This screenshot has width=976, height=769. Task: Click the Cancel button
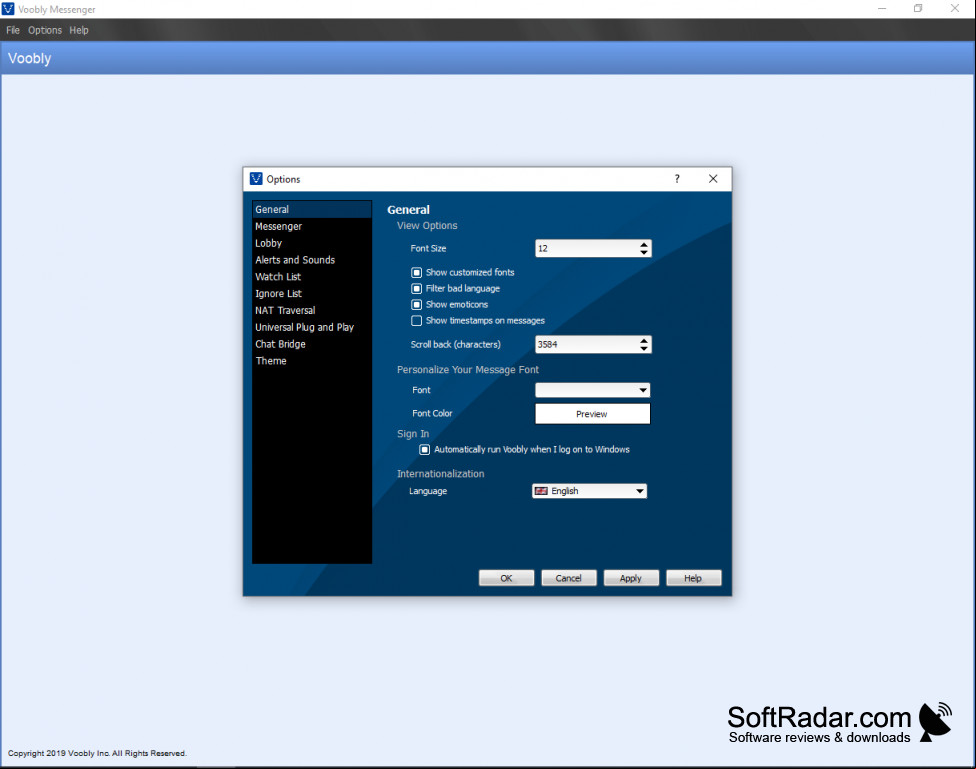point(569,578)
